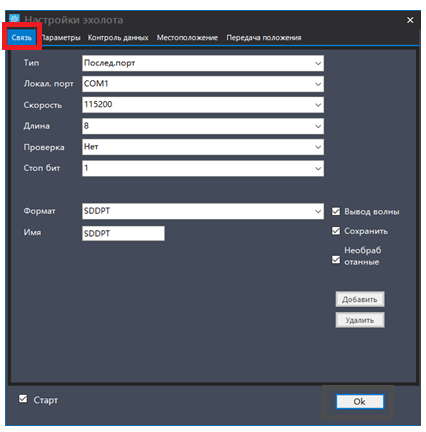Close the Настройки эхолота dialog
This screenshot has height=432, width=426.
point(410,20)
